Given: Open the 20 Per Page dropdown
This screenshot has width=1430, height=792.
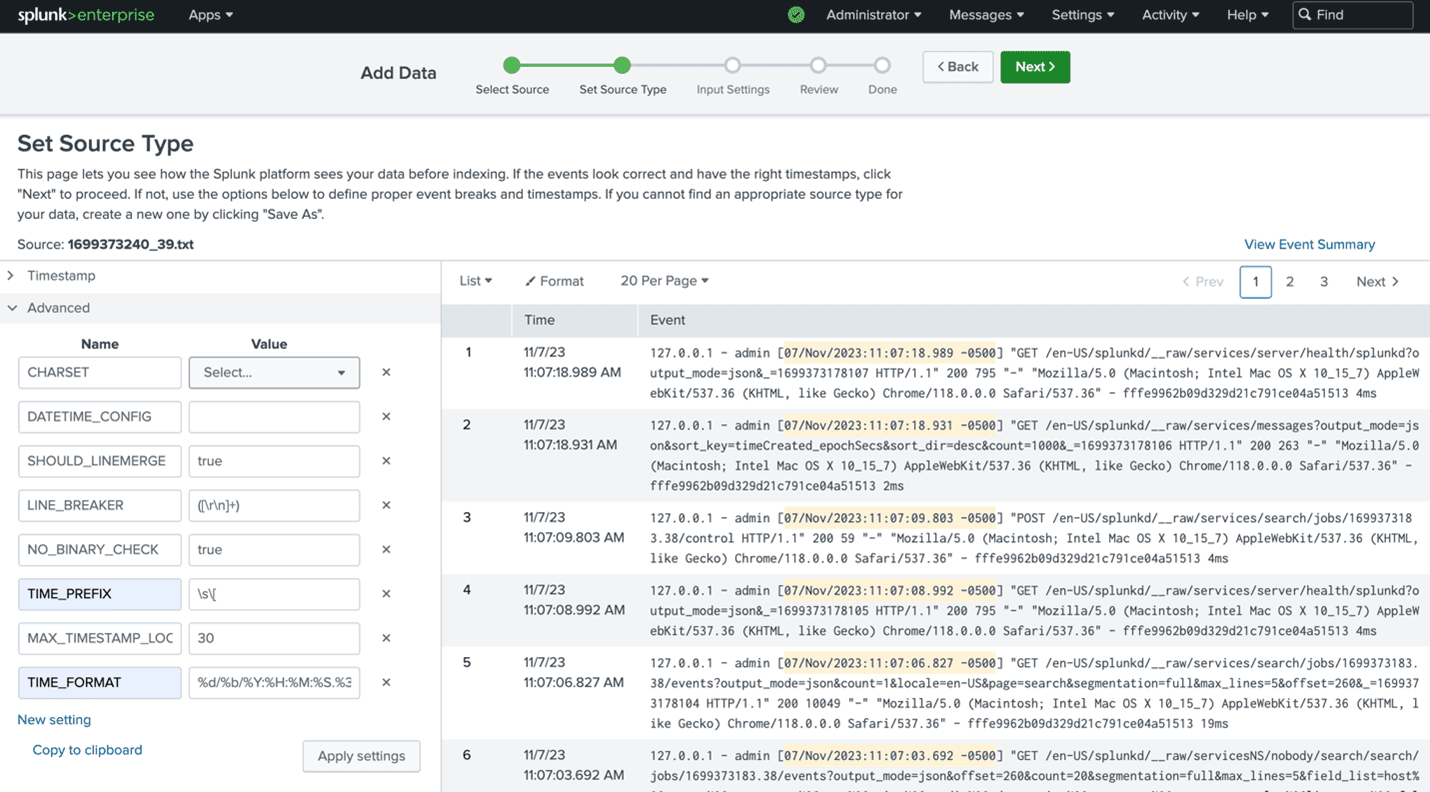Looking at the screenshot, I should click(x=664, y=281).
